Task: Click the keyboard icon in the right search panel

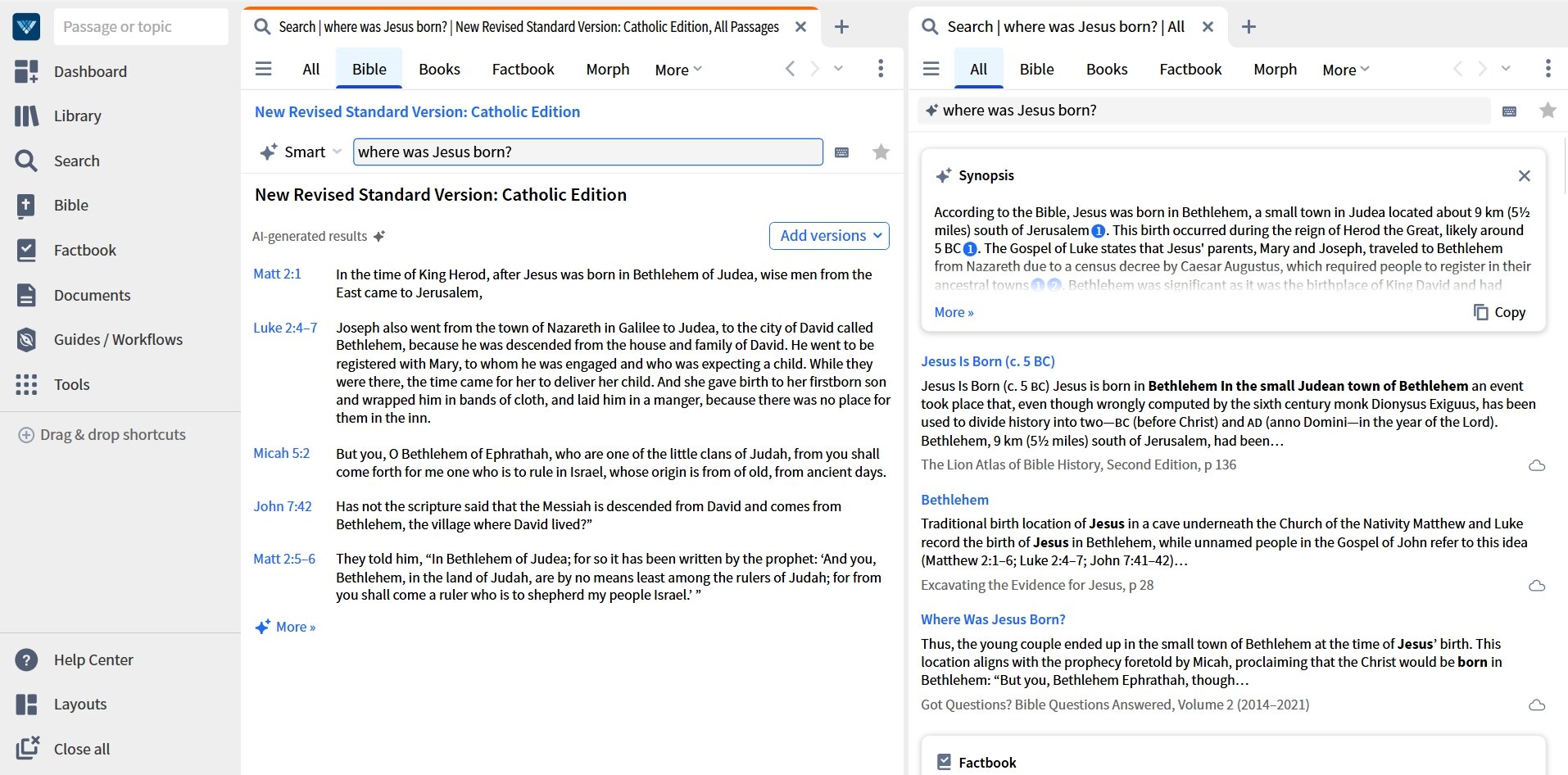Action: 1509,111
